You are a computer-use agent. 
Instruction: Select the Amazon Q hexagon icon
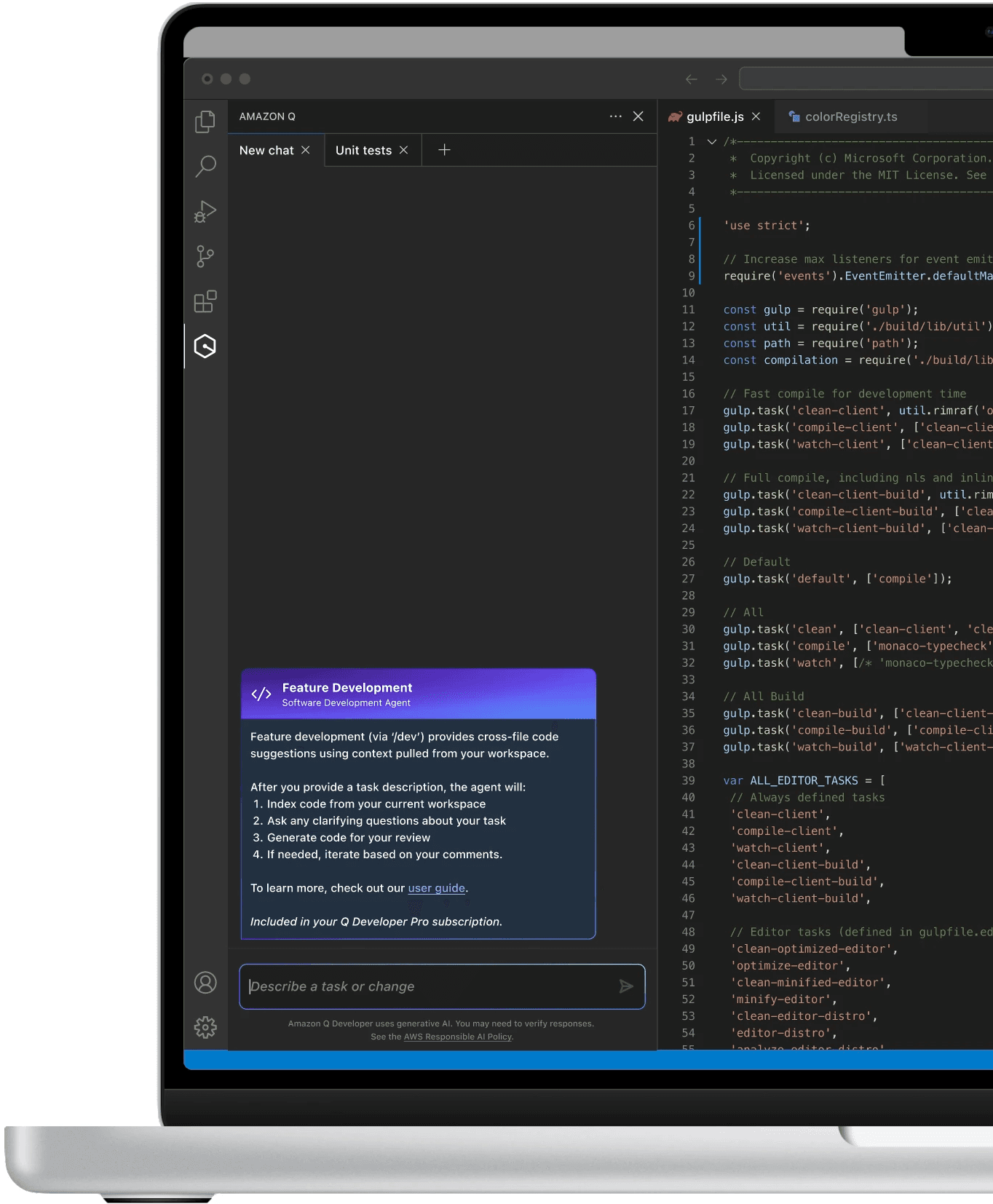click(205, 346)
